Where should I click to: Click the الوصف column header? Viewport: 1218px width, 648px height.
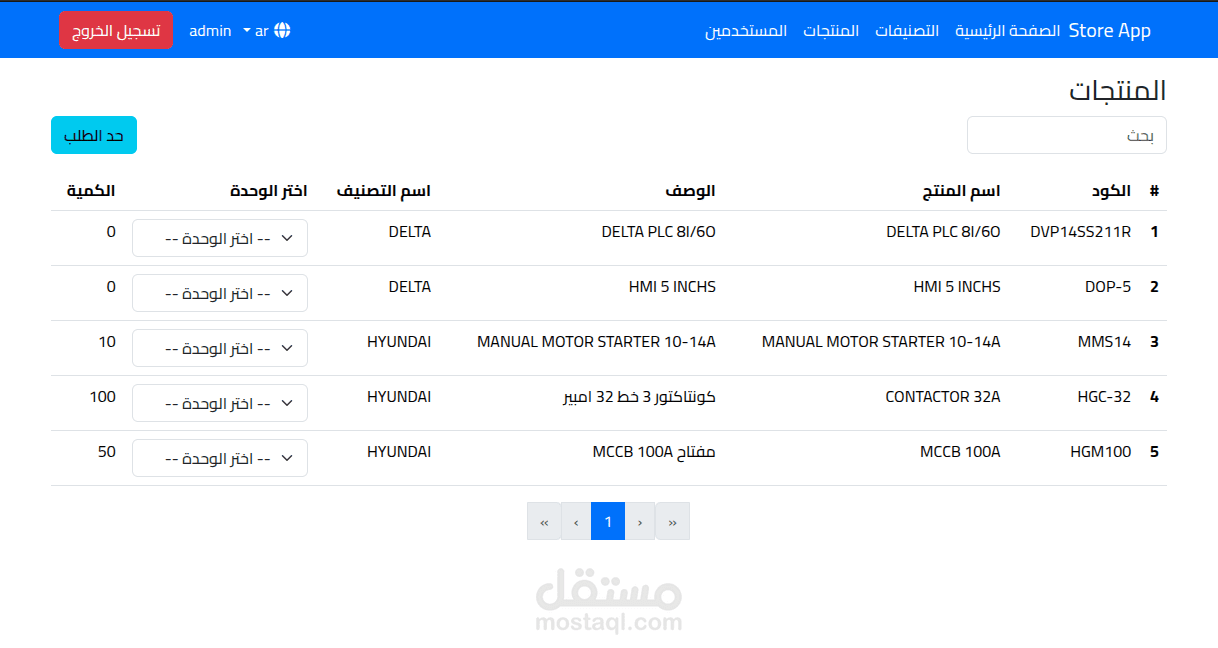tap(691, 190)
